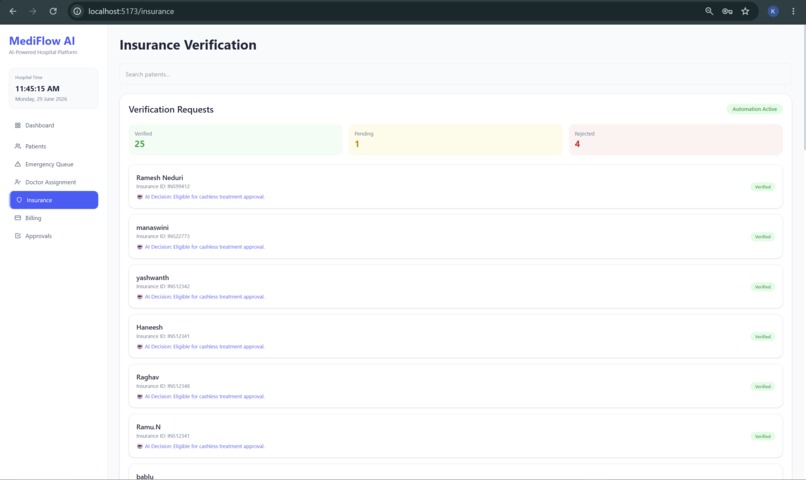The width and height of the screenshot is (806, 480).
Task: Open the zoom magnifier icon in address bar
Action: [709, 11]
